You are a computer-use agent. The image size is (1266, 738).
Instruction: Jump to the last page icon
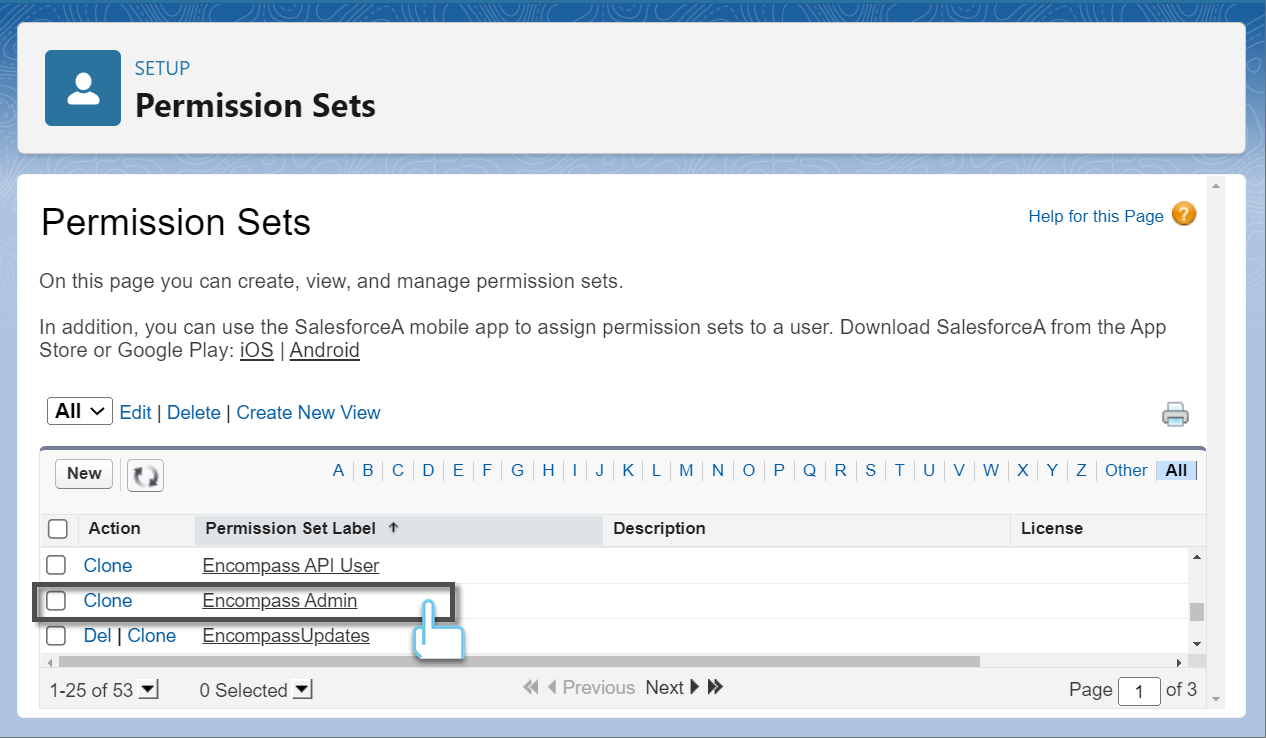pos(715,688)
